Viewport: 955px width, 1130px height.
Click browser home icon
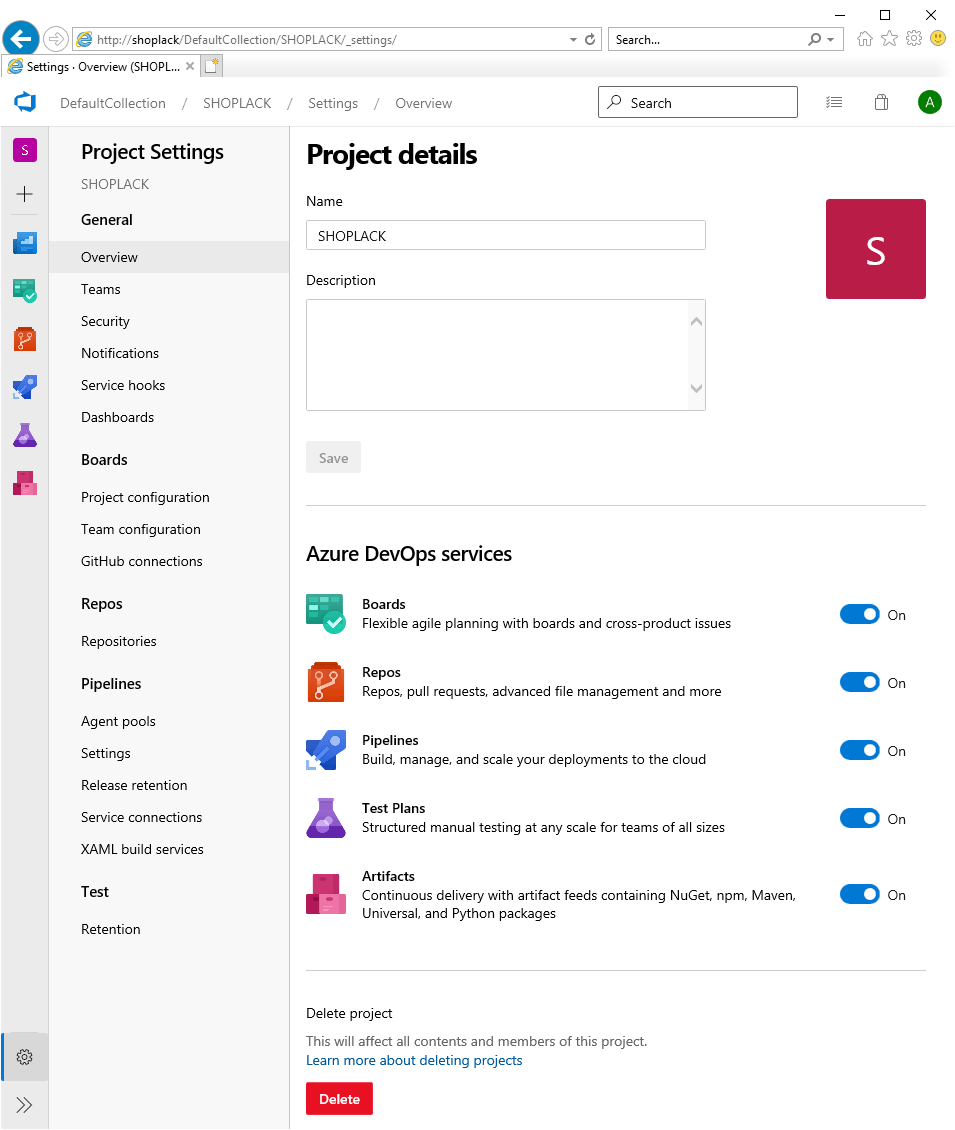click(x=865, y=39)
